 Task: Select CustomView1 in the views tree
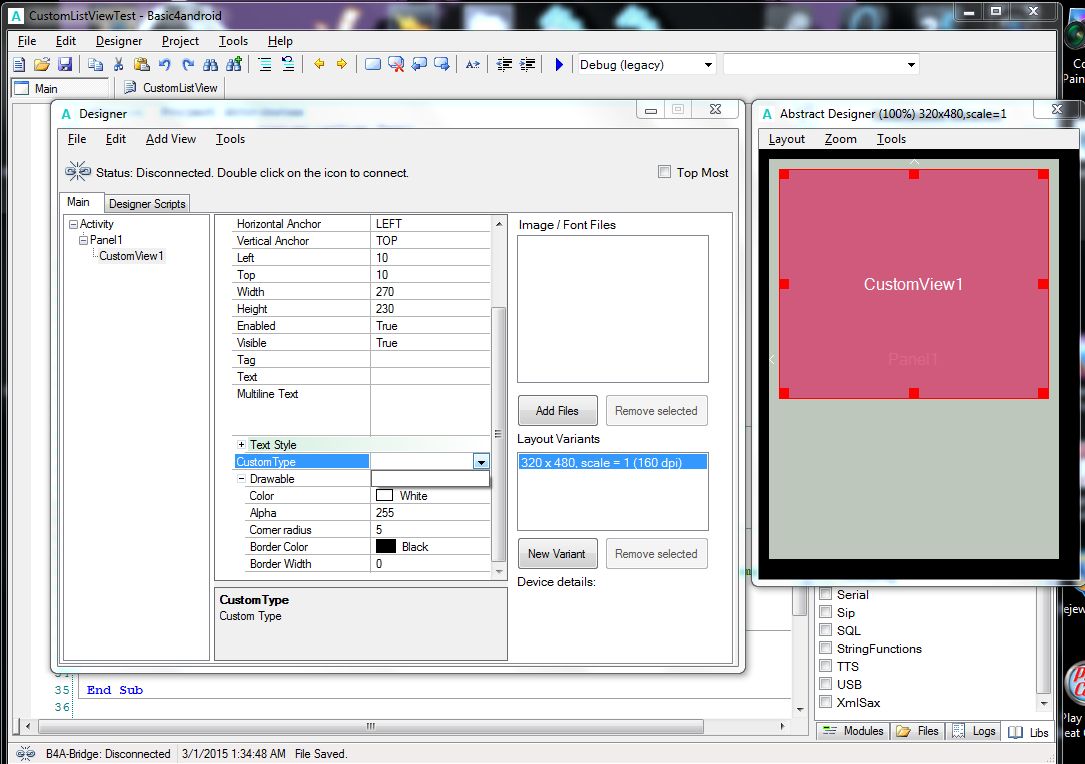[131, 256]
